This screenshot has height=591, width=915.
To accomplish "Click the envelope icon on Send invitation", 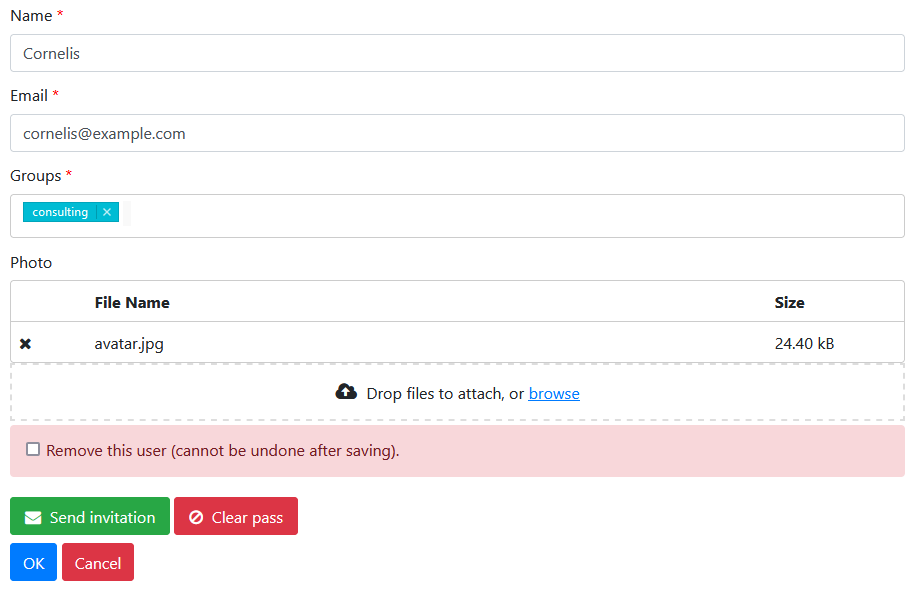I will 31,516.
